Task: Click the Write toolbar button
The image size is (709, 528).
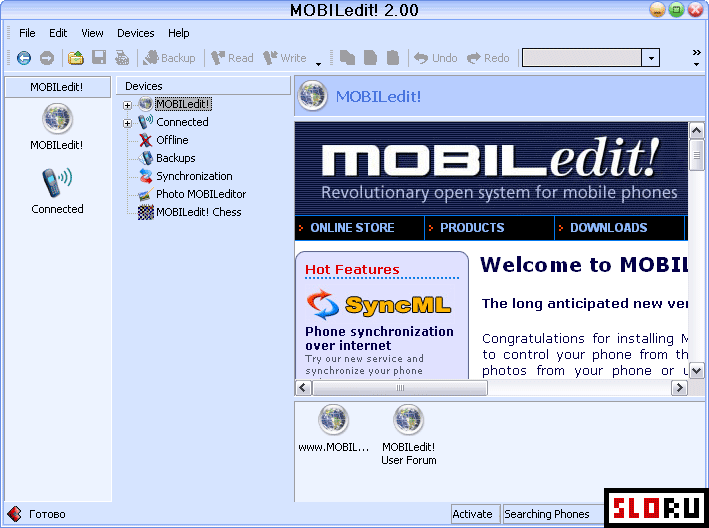Action: [285, 58]
